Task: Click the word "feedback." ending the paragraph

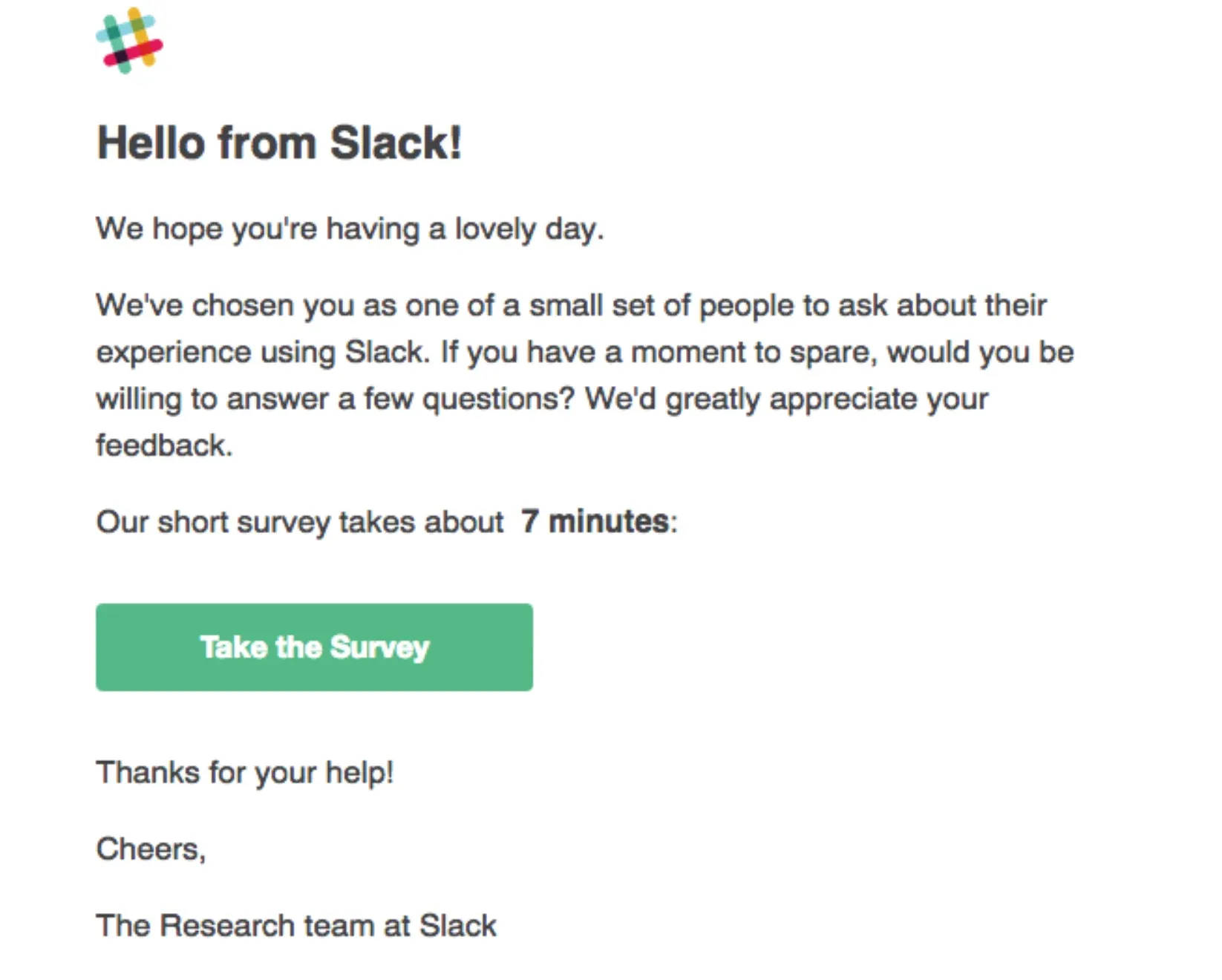Action: [164, 445]
